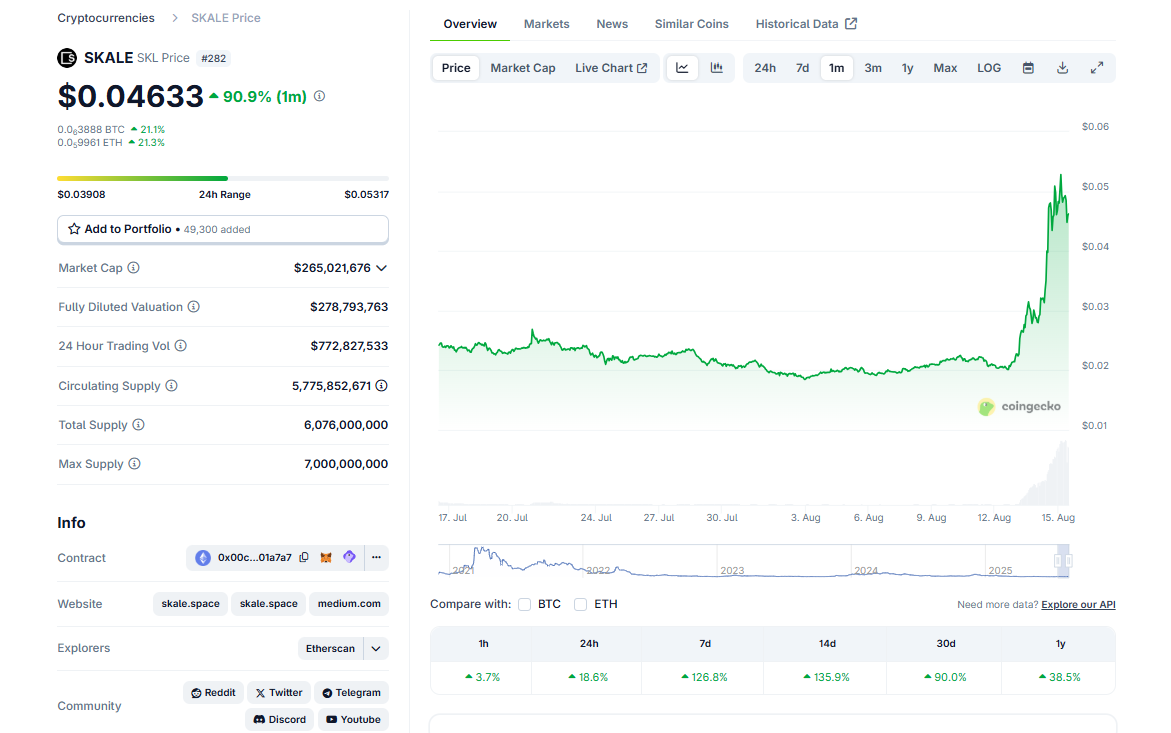Go to Cryptocurrencies breadcrumb

pos(106,18)
